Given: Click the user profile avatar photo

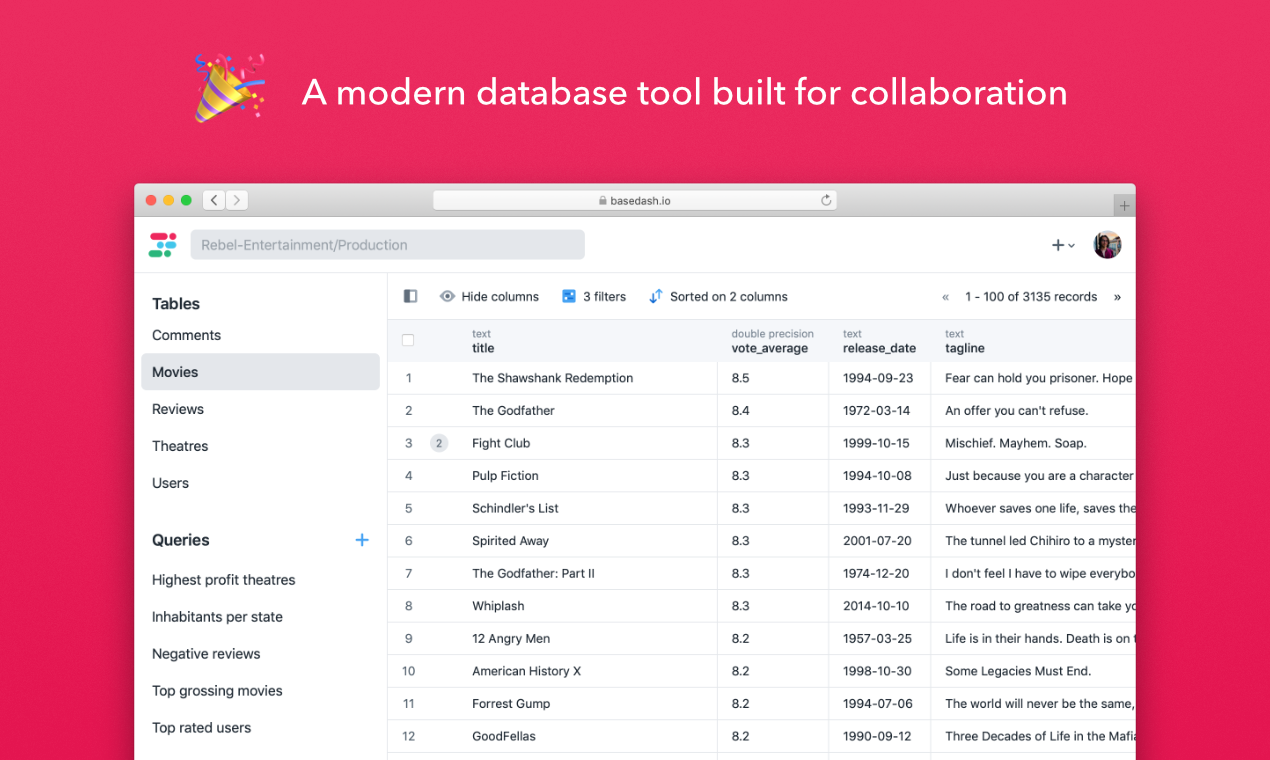Looking at the screenshot, I should click(x=1107, y=244).
